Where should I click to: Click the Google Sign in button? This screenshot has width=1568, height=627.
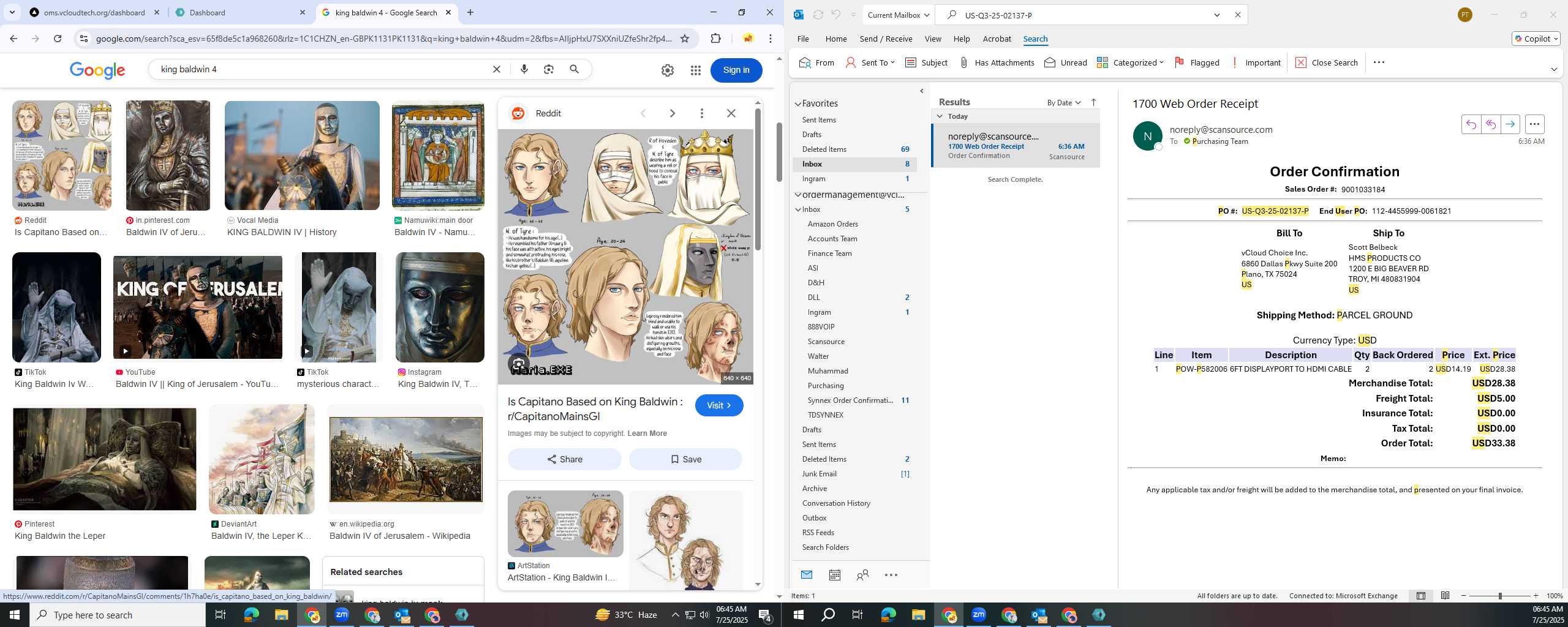point(736,70)
